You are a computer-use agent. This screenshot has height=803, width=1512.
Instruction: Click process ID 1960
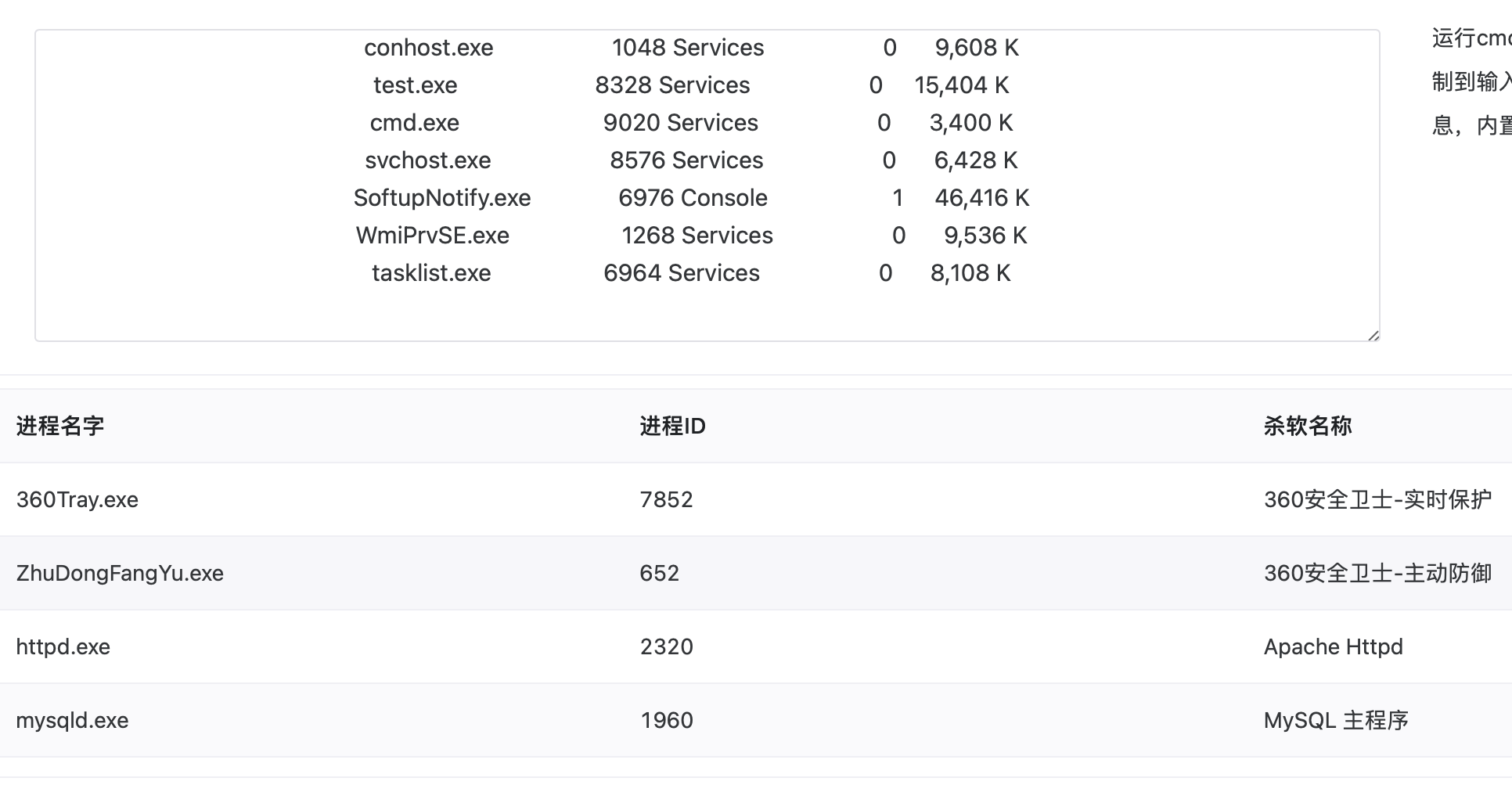[666, 720]
